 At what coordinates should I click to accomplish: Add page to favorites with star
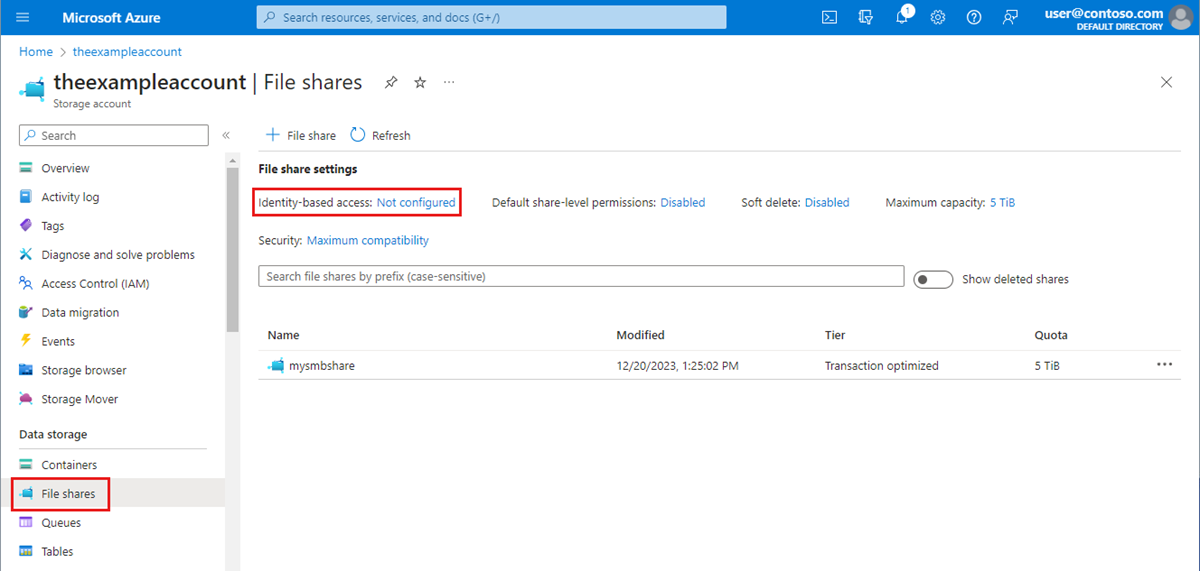point(420,83)
